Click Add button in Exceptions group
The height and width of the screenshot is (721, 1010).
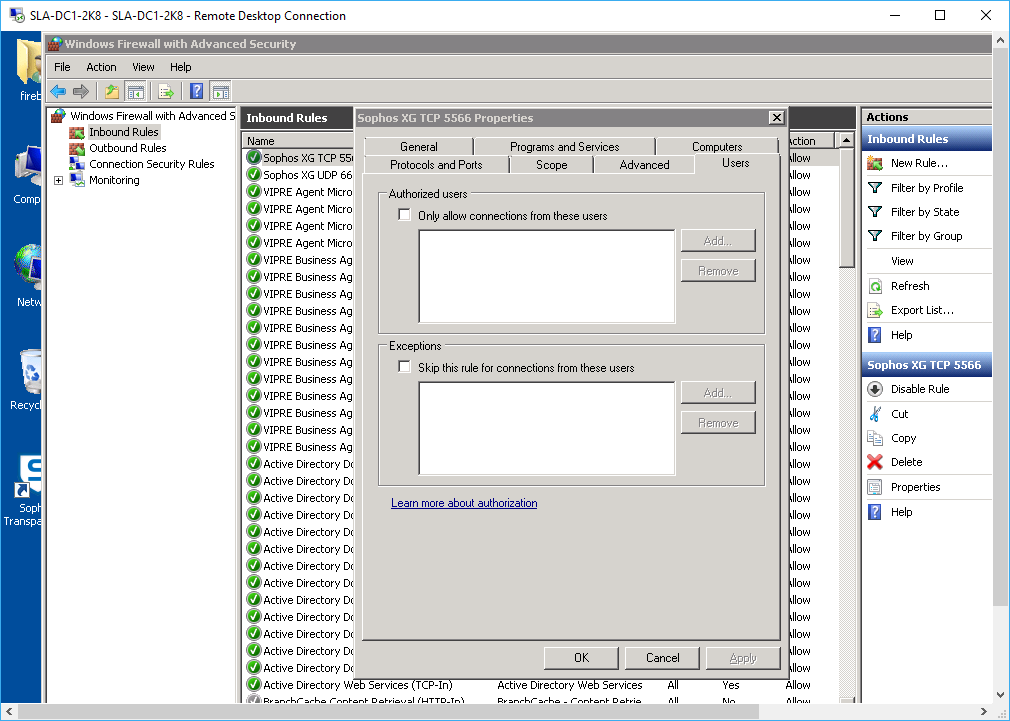[718, 392]
